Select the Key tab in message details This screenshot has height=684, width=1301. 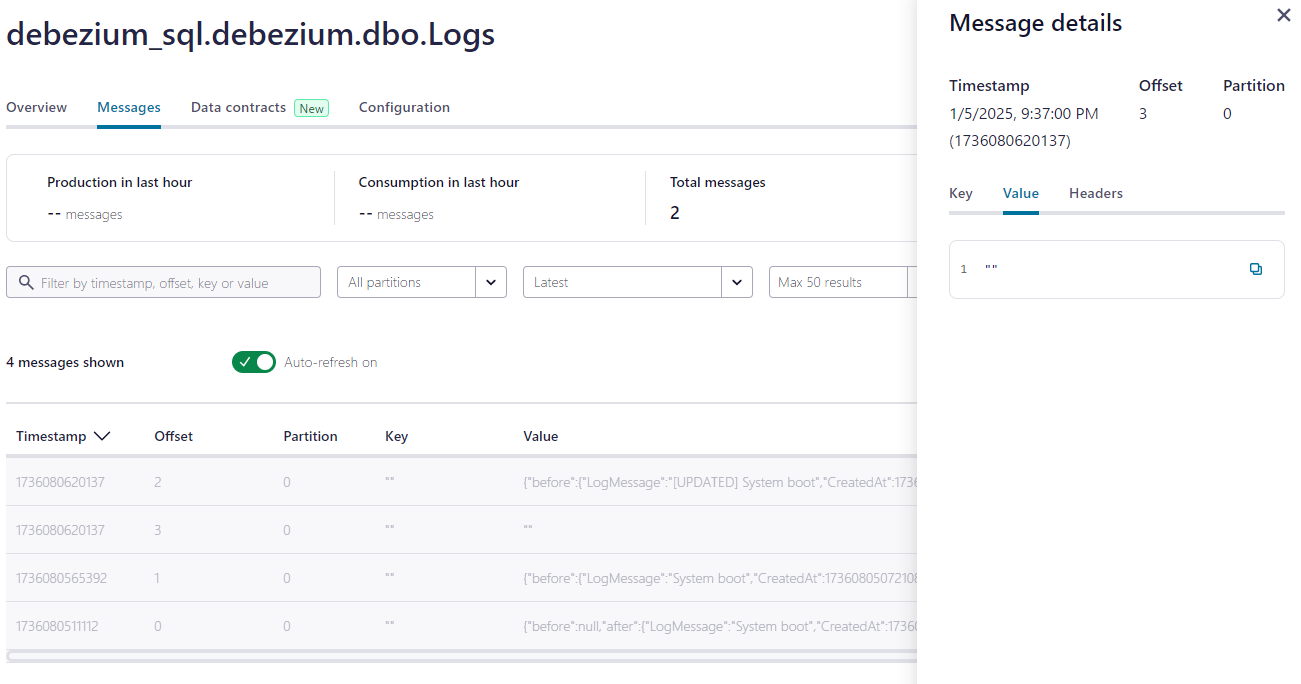[x=960, y=193]
